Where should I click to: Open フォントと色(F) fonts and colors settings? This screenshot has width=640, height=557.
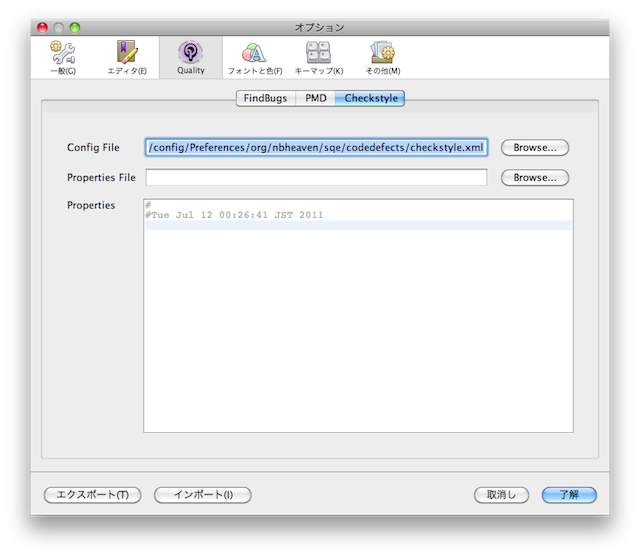(254, 57)
